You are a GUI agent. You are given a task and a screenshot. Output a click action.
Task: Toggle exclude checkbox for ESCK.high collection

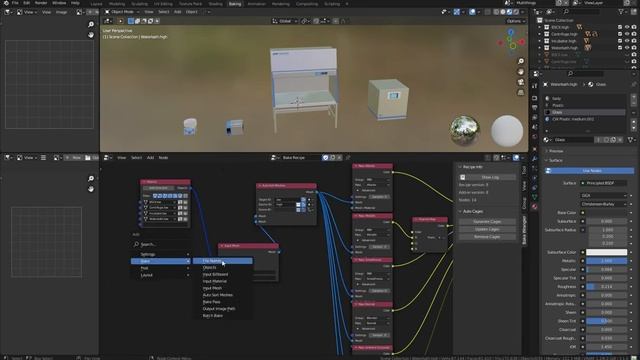click(620, 27)
